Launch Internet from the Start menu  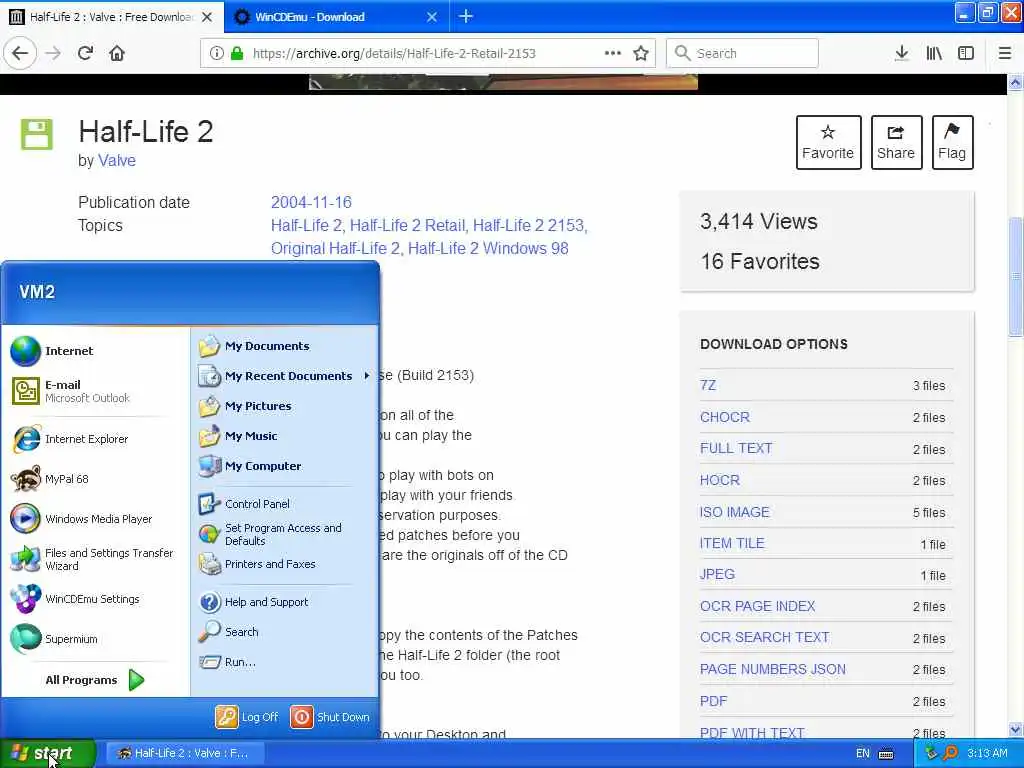(x=95, y=351)
